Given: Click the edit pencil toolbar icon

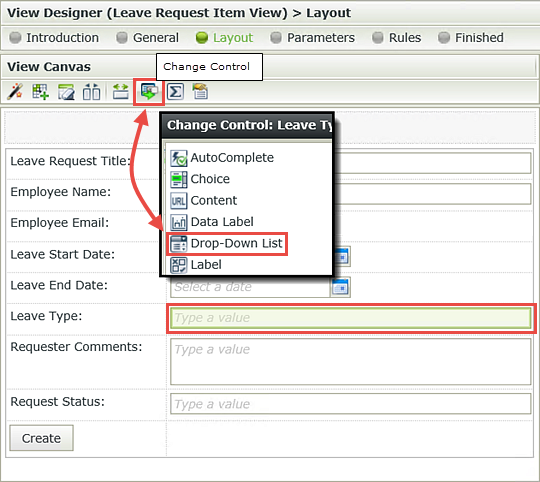Looking at the screenshot, I should [66, 92].
